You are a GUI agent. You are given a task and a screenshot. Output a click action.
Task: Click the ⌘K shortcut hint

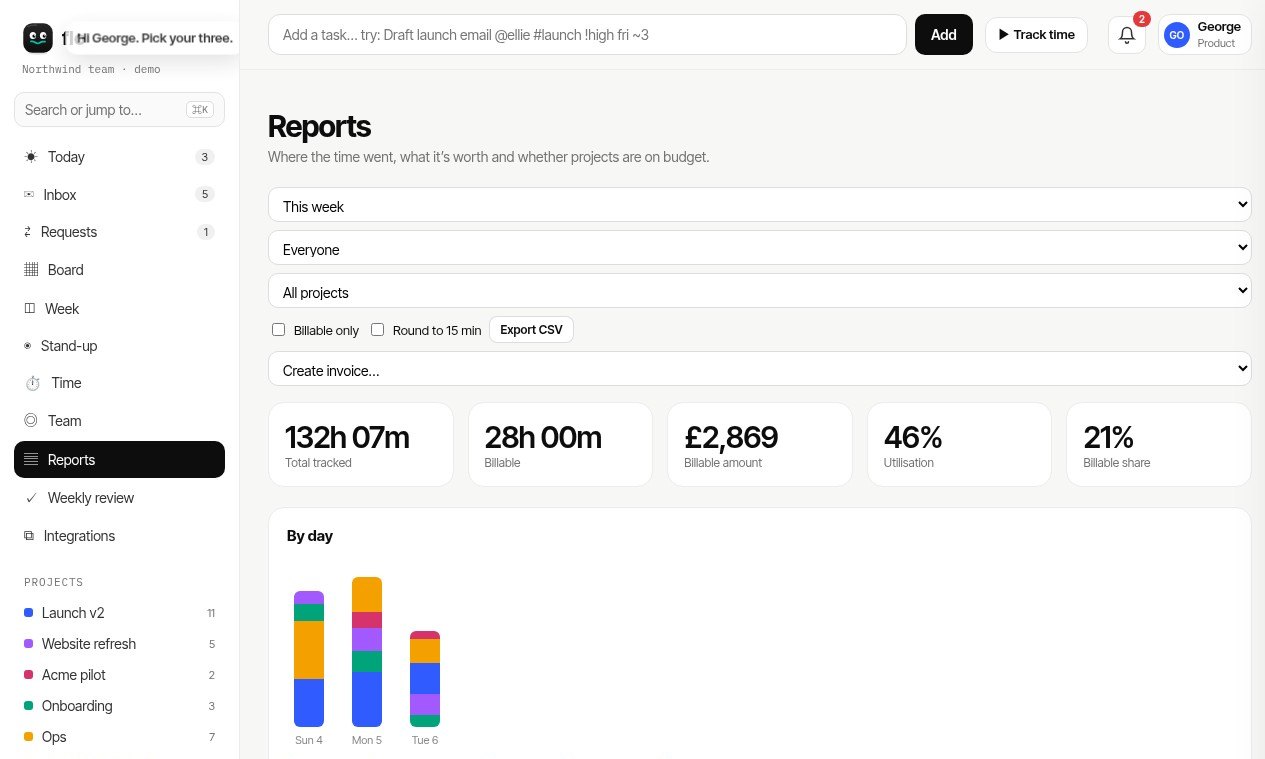[200, 110]
